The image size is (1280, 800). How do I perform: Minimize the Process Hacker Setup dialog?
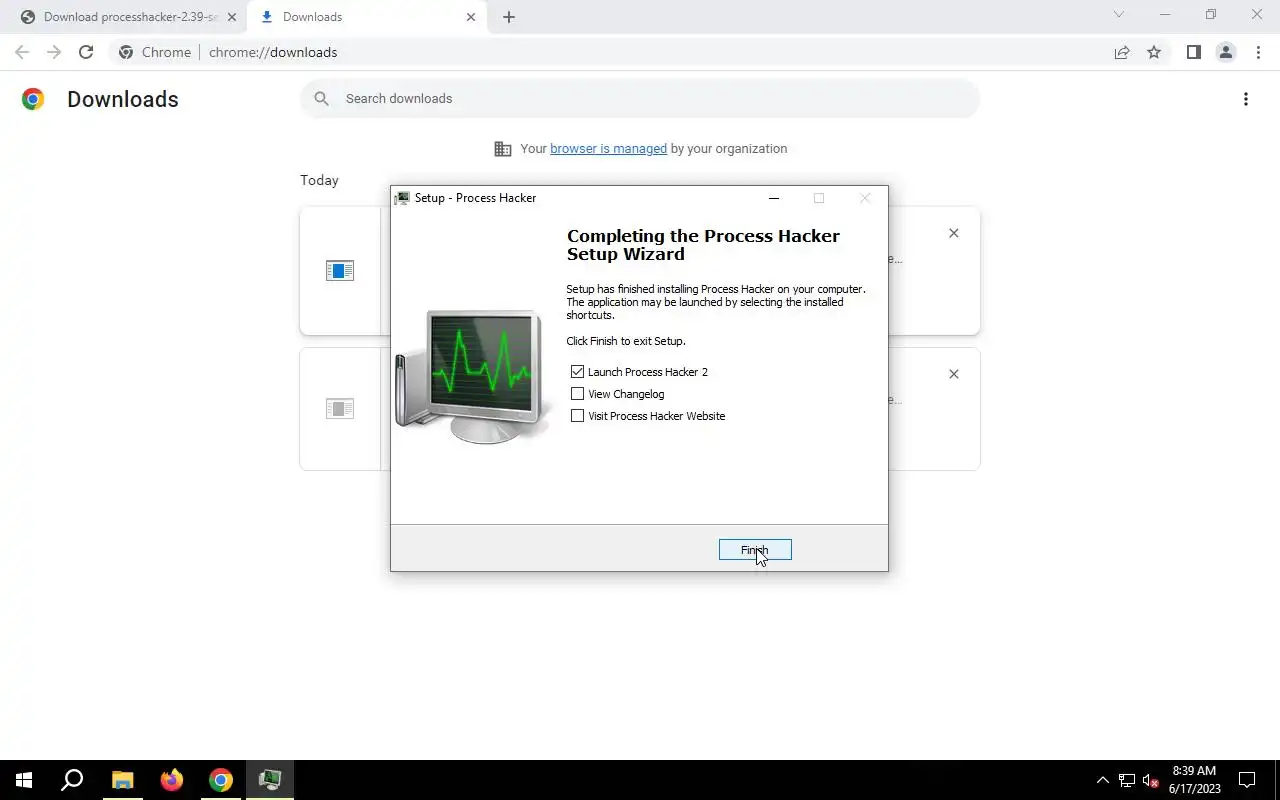[773, 198]
